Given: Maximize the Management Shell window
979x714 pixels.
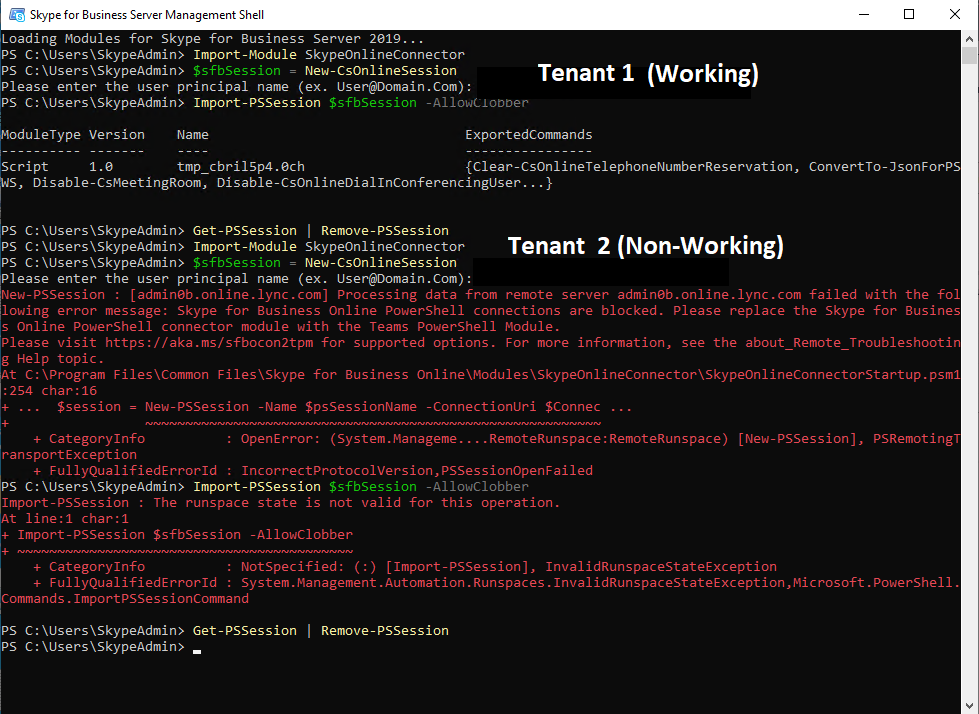Looking at the screenshot, I should point(909,15).
